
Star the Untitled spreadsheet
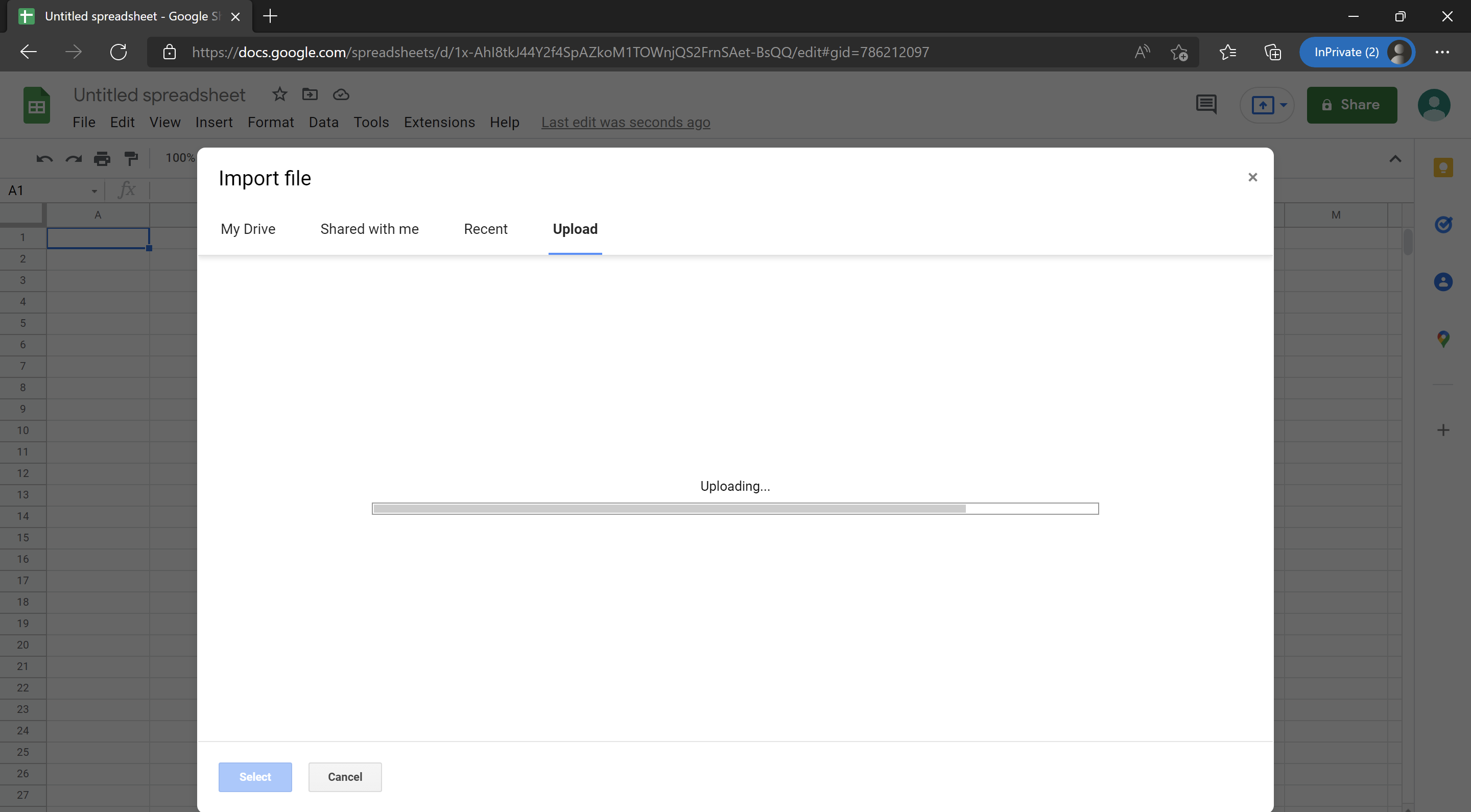pos(279,94)
